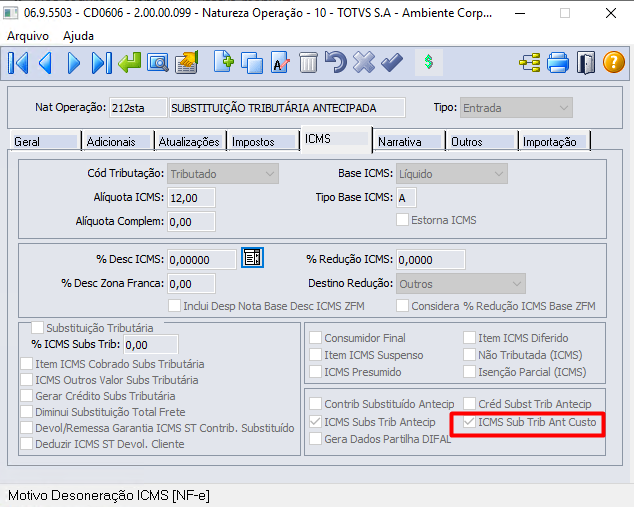634x507 pixels.
Task: Click the green dollar sign icon
Action: click(x=429, y=62)
